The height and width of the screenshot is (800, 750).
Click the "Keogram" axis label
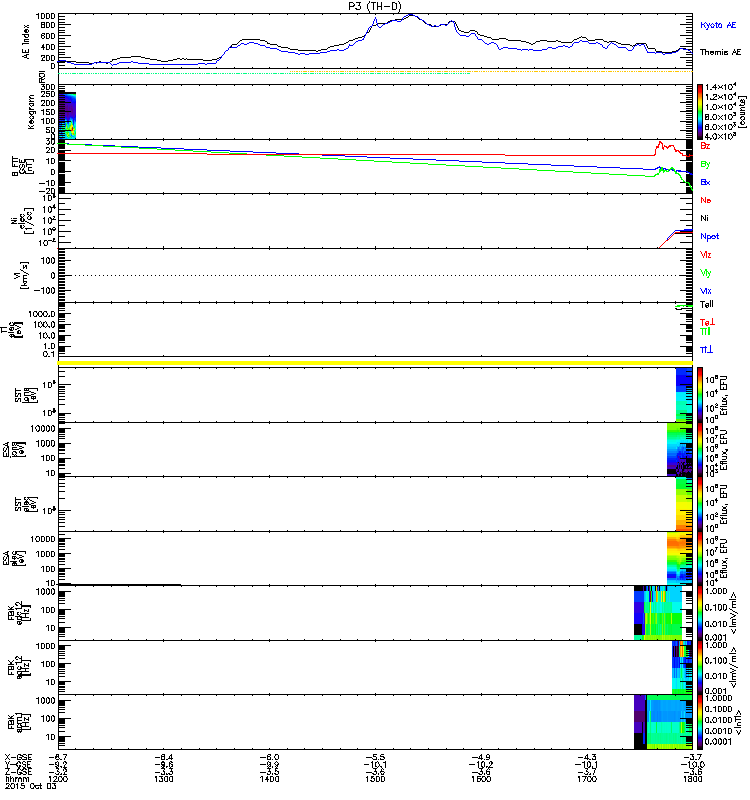coord(31,111)
